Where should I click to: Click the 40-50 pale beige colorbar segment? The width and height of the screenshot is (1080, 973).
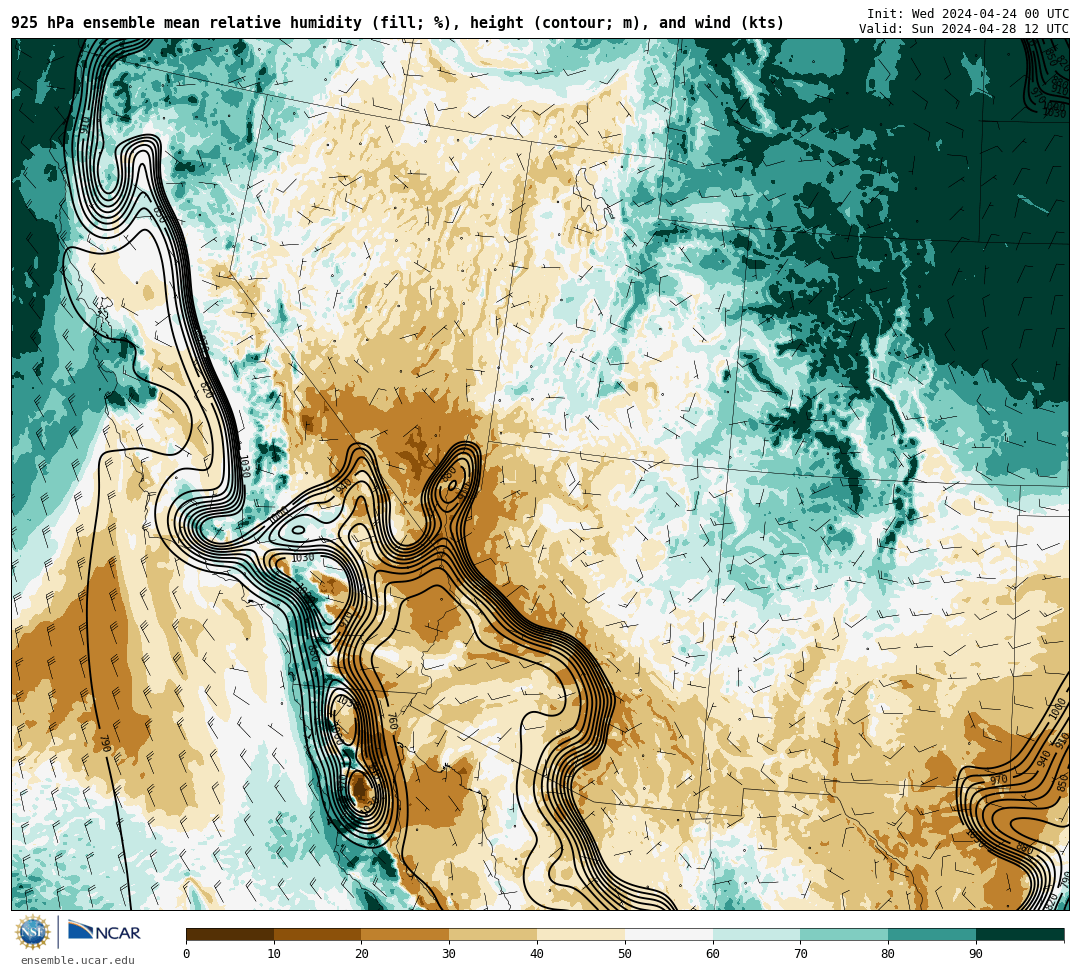click(581, 934)
